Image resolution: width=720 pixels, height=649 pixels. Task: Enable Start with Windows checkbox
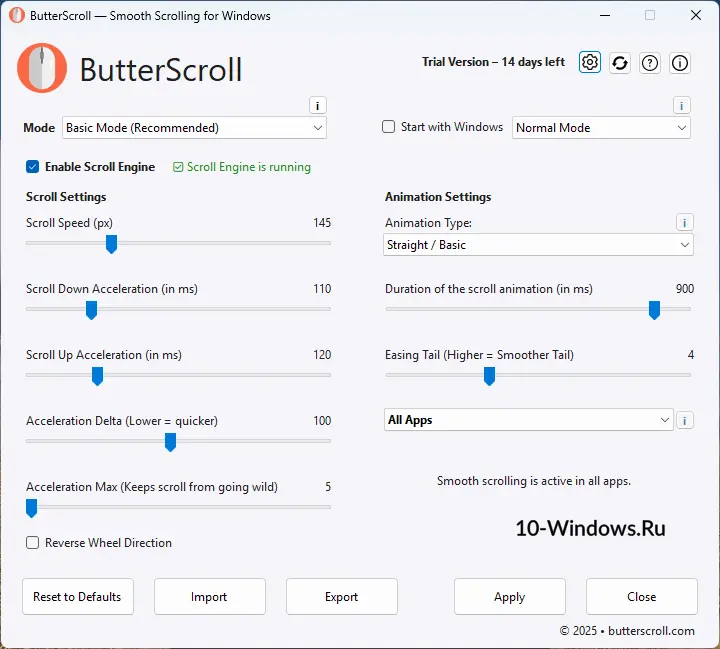[388, 127]
